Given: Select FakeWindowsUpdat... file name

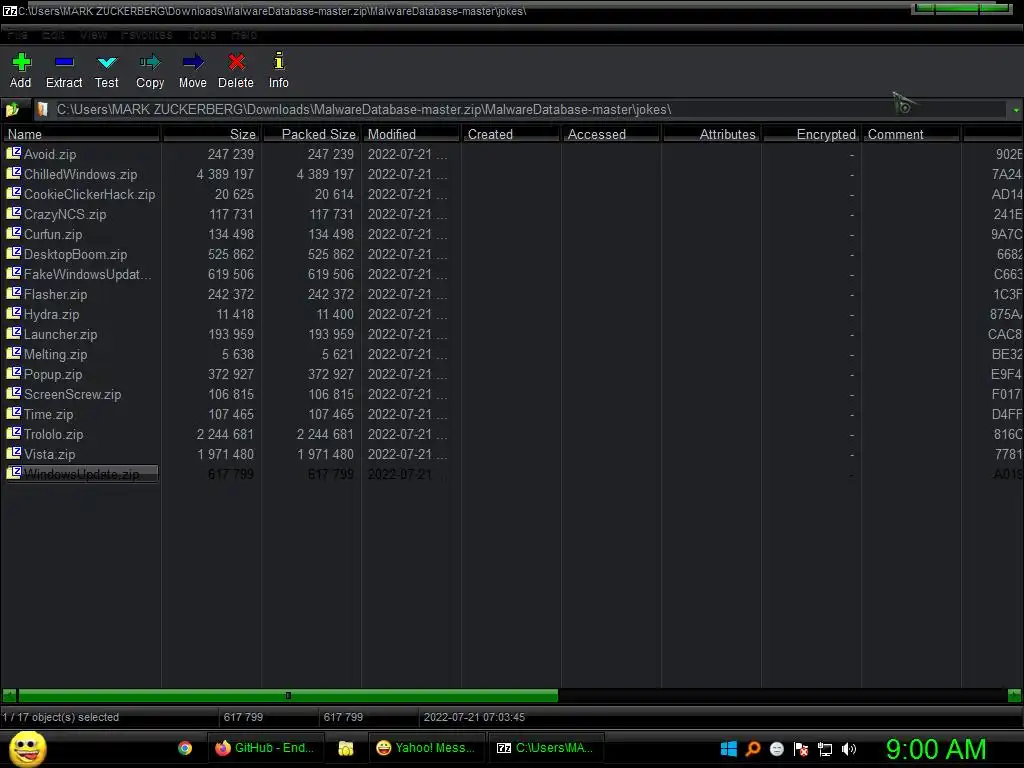Looking at the screenshot, I should (88, 274).
